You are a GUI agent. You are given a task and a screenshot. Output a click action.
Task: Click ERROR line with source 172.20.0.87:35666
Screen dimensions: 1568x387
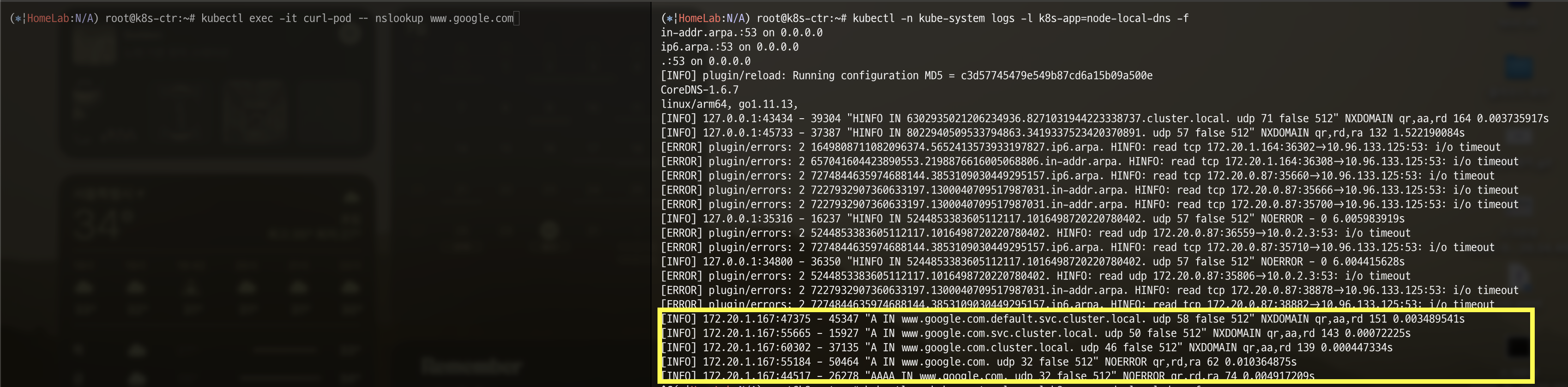click(1090, 190)
